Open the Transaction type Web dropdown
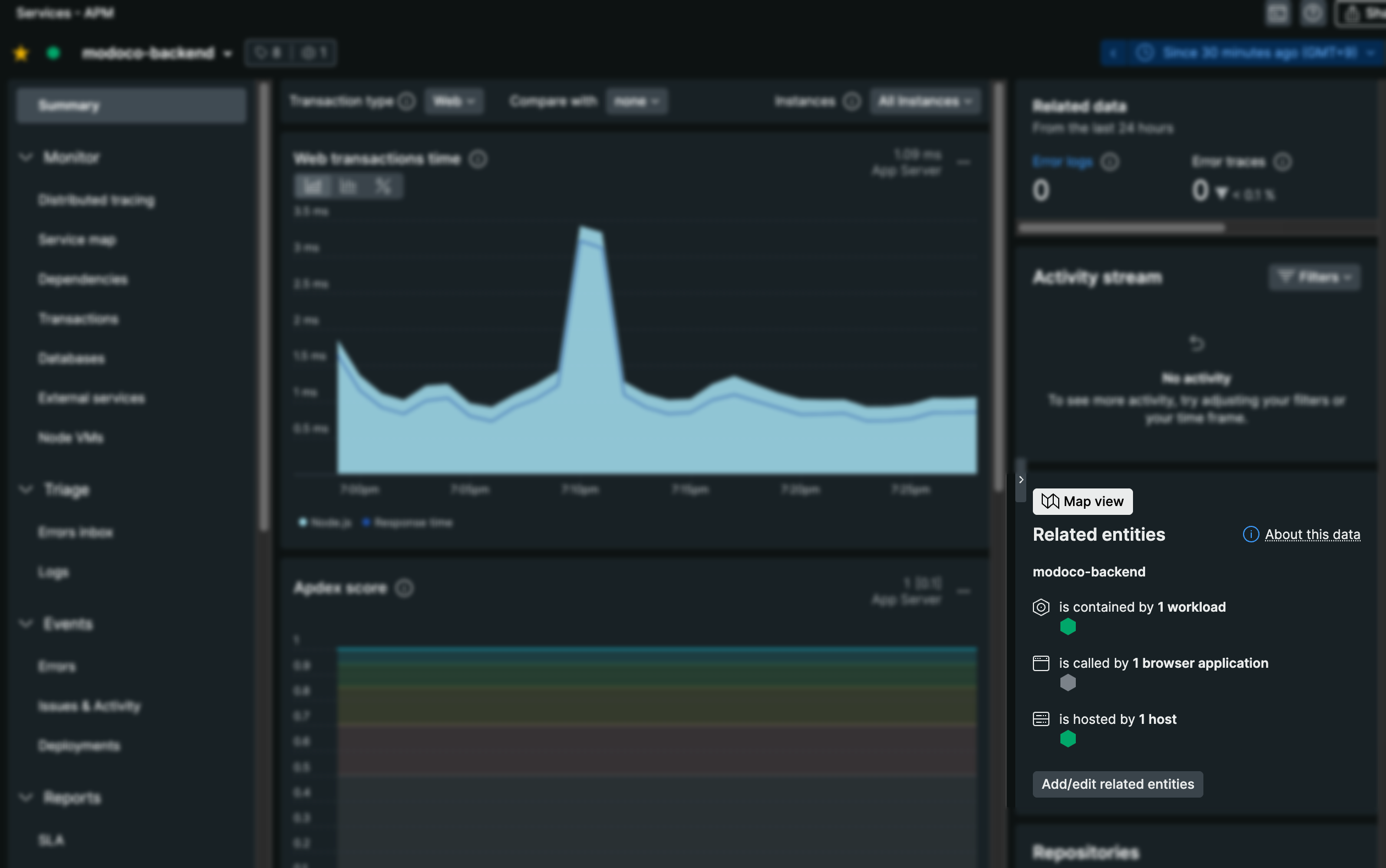The image size is (1386, 868). point(453,102)
